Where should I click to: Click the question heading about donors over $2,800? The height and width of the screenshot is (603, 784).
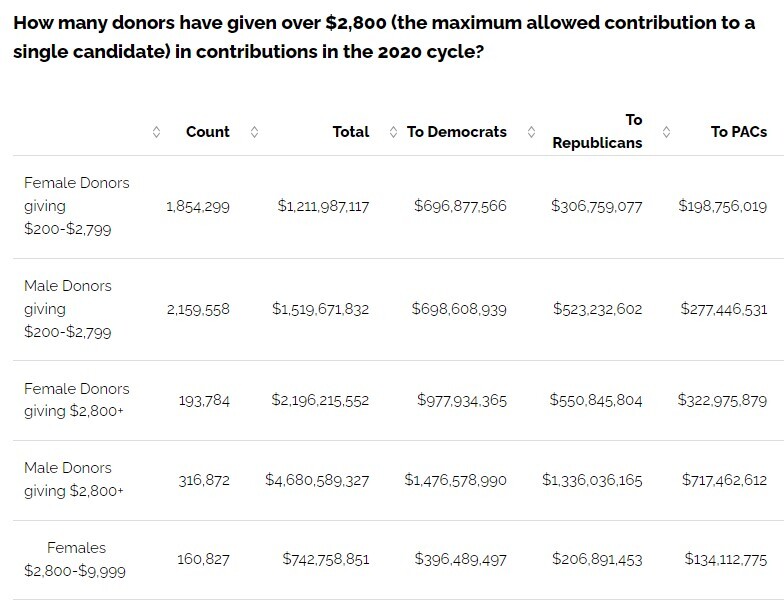pyautogui.click(x=384, y=37)
